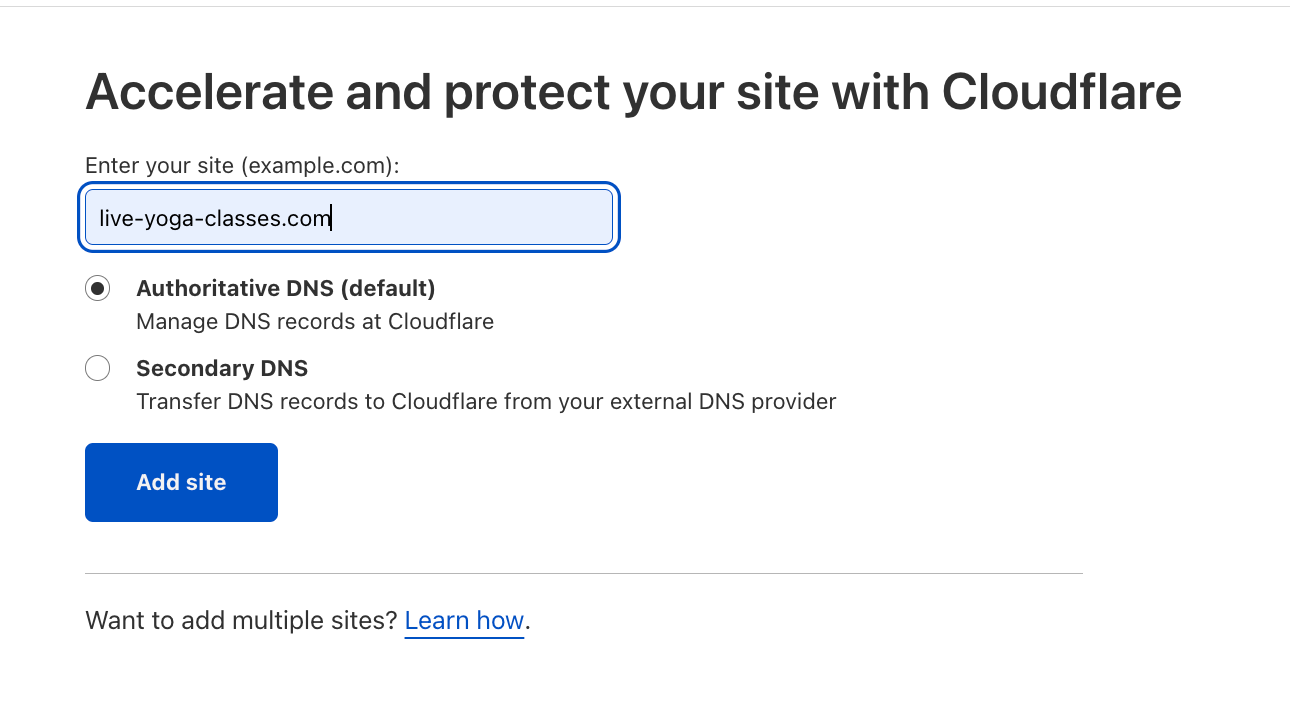
Task: Open the Learn how link
Action: [x=464, y=621]
